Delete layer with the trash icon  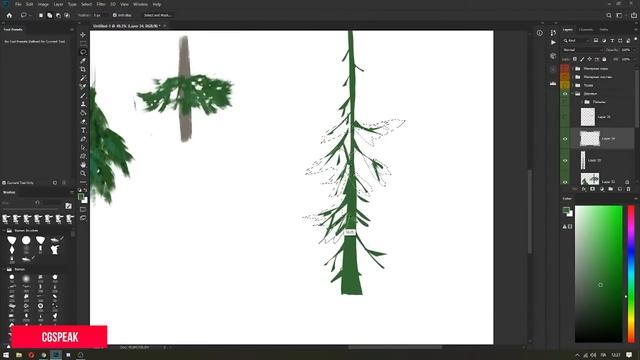tap(628, 189)
